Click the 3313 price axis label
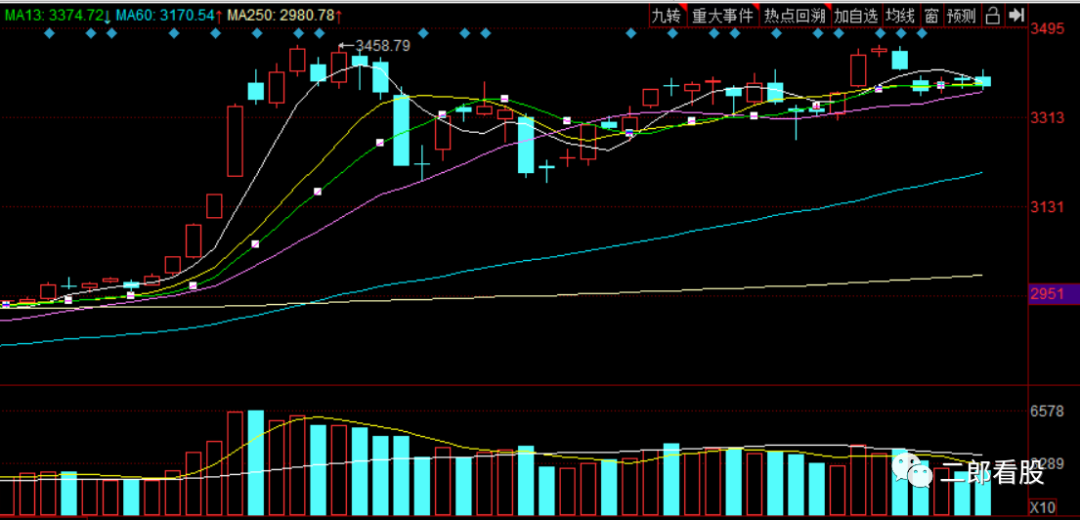 tap(1045, 118)
